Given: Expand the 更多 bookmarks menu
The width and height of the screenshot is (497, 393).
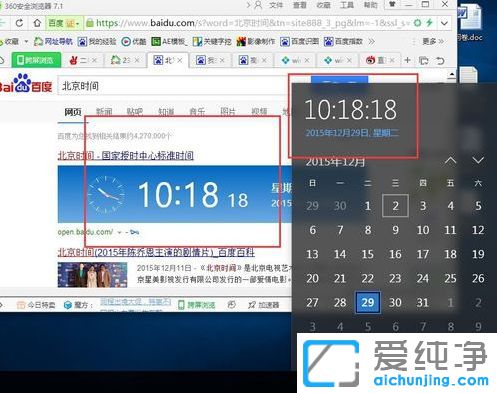Looking at the screenshot, I should [433, 41].
